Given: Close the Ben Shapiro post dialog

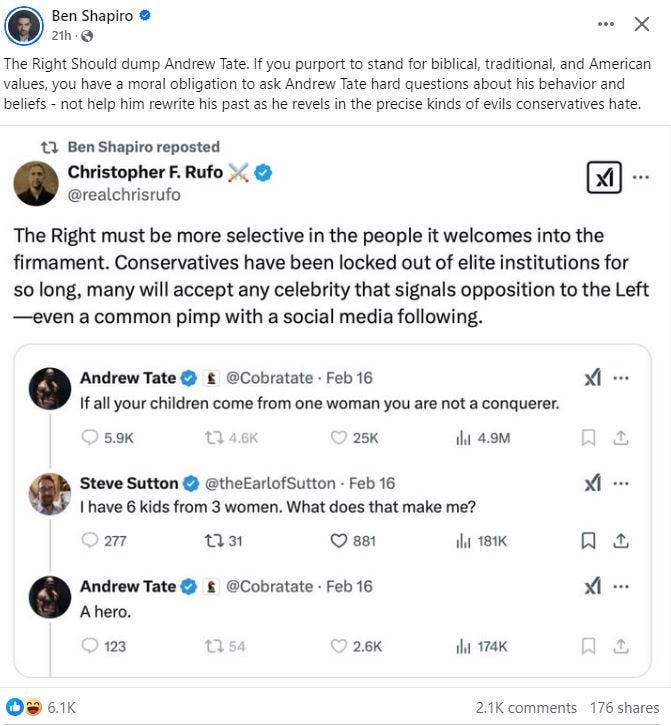Looking at the screenshot, I should 642,24.
